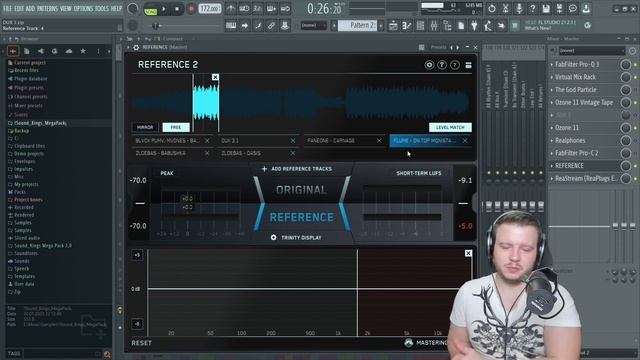Image resolution: width=640 pixels, height=360 pixels.
Task: Open the Channel rack icon
Action: [x=420, y=26]
